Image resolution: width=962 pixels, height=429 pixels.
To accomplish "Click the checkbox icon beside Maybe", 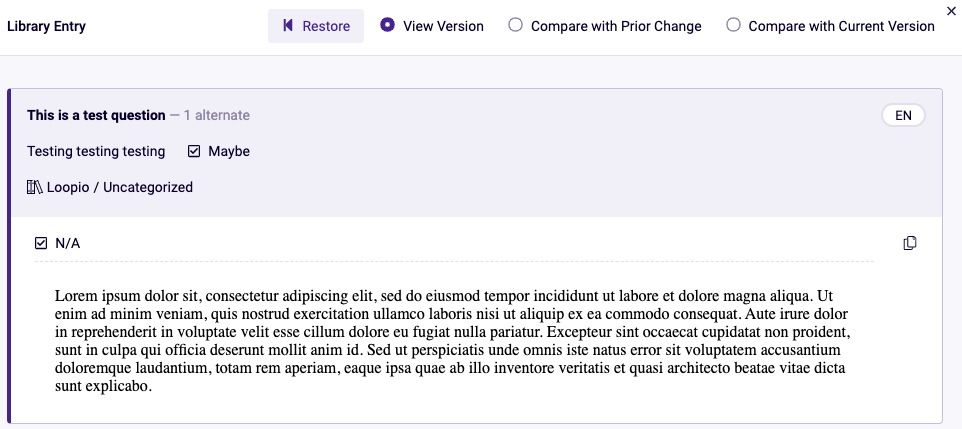I will pos(194,152).
